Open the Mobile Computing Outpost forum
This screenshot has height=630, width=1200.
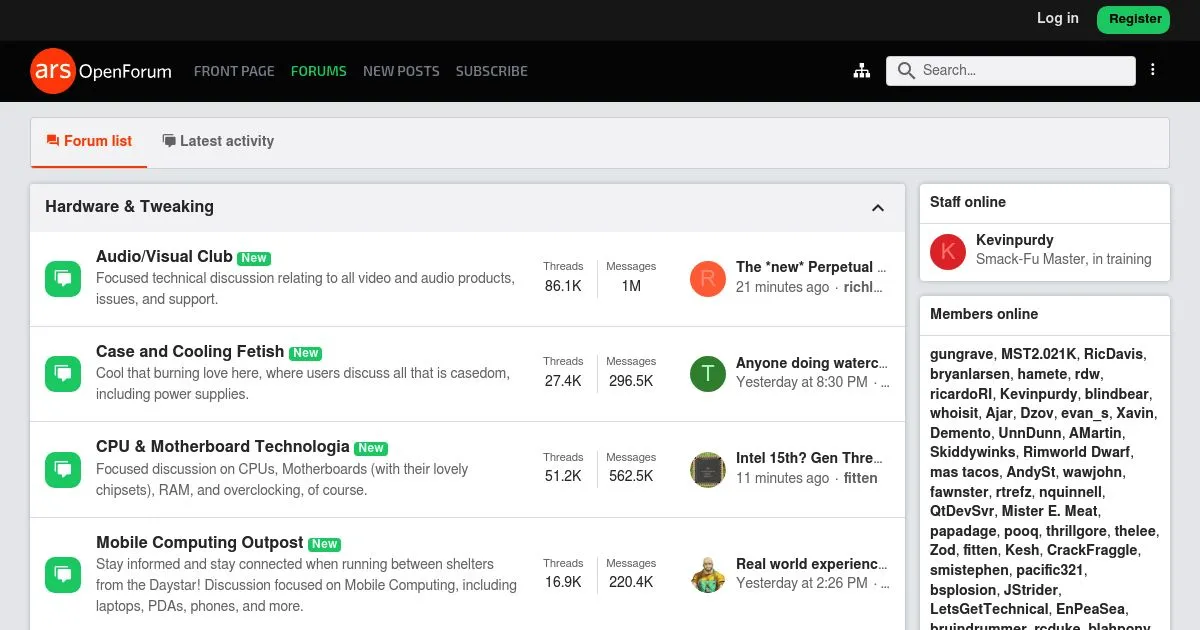click(200, 542)
